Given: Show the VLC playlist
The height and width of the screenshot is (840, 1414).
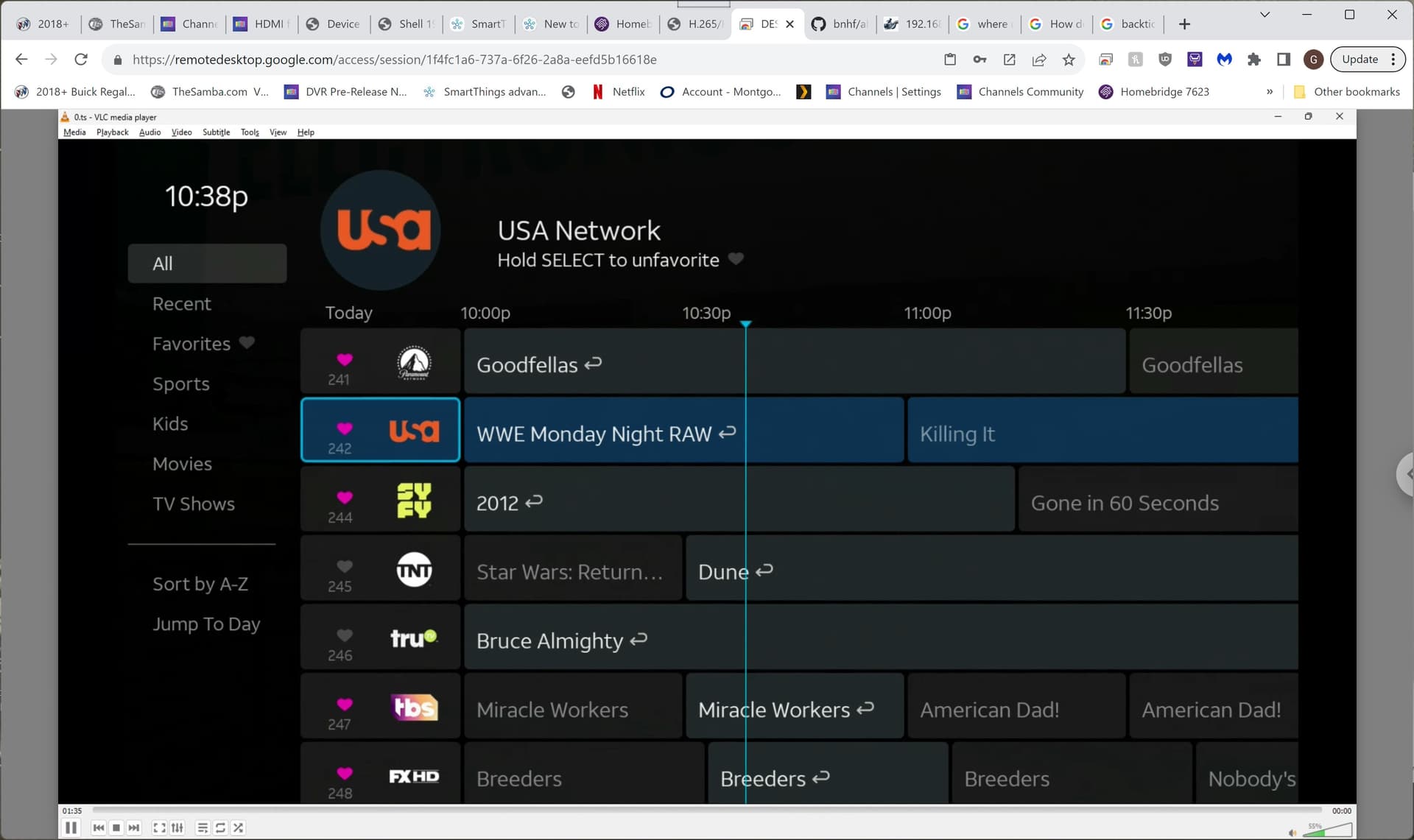Looking at the screenshot, I should [203, 827].
